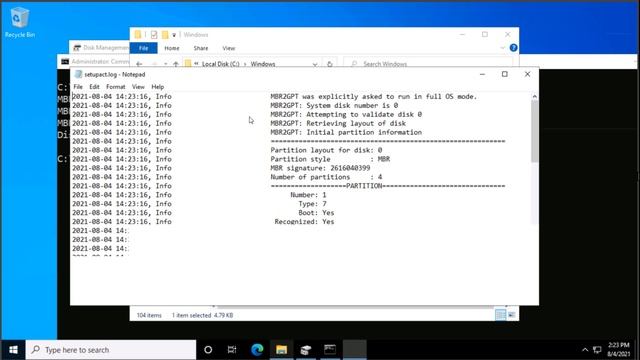Click Windows folder in address breadcrumb
The image size is (640, 360).
[x=263, y=64]
